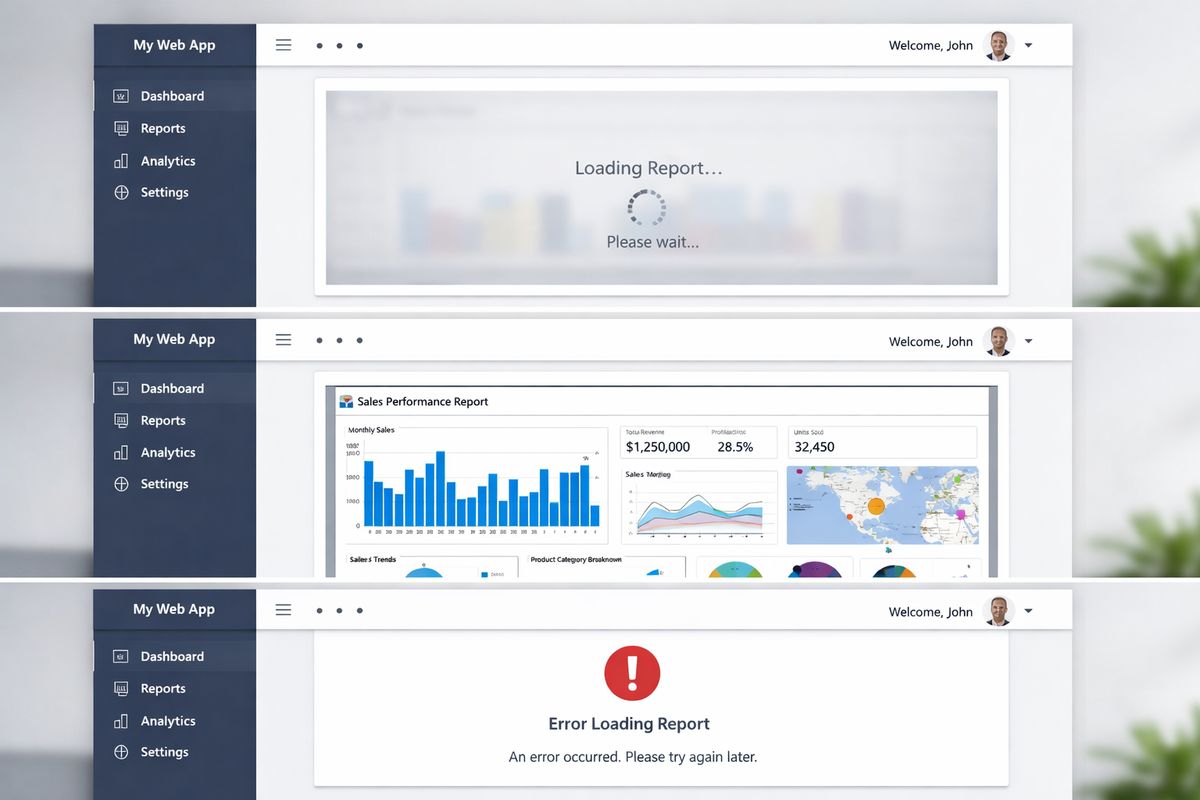Viewport: 1200px width, 800px height.
Task: Click the Monthly Sales bar chart
Action: [x=481, y=488]
